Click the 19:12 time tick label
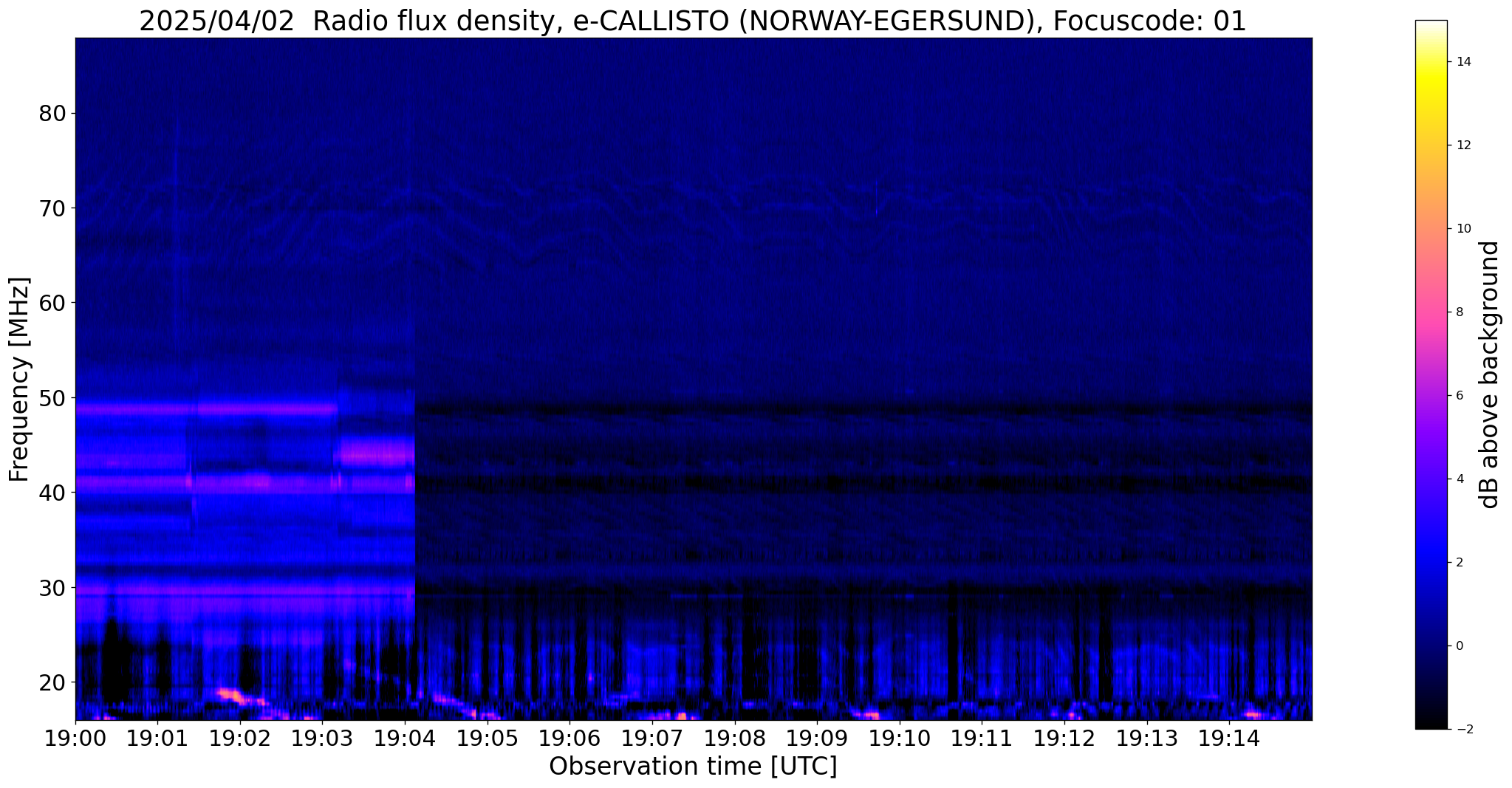The image size is (1512, 788). (1064, 738)
